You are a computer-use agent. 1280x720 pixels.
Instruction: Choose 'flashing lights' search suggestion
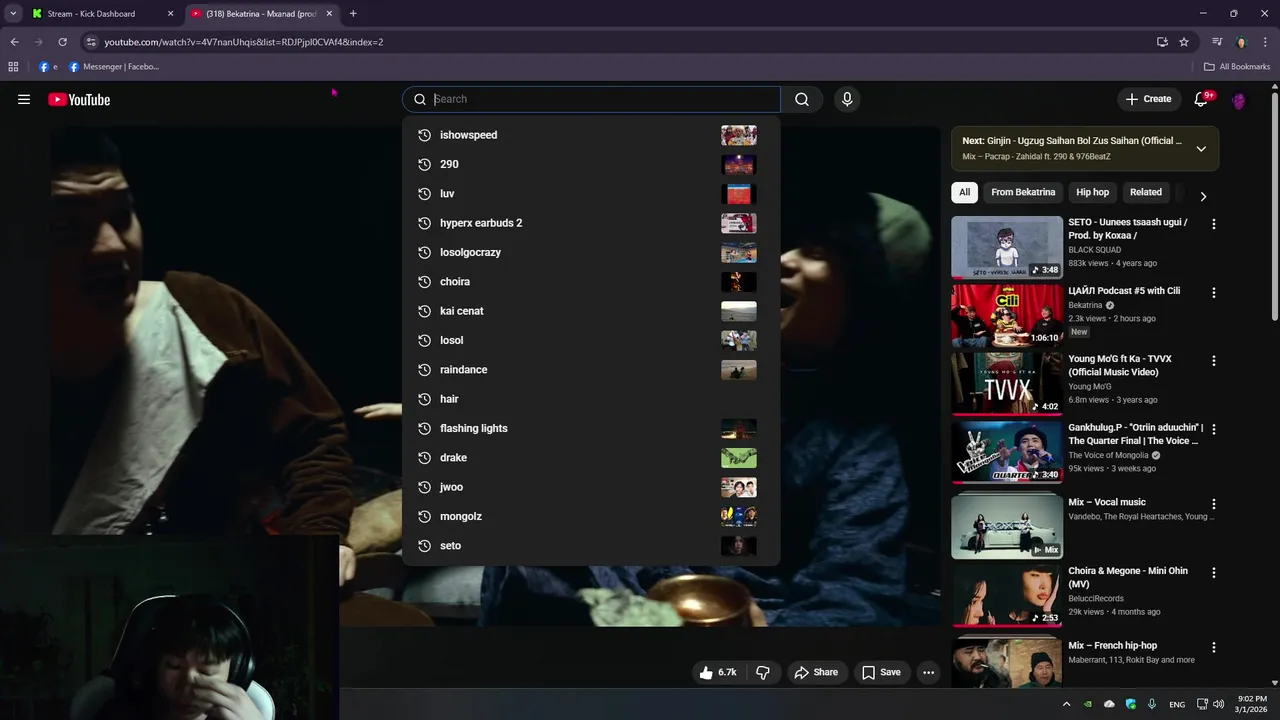pos(591,428)
